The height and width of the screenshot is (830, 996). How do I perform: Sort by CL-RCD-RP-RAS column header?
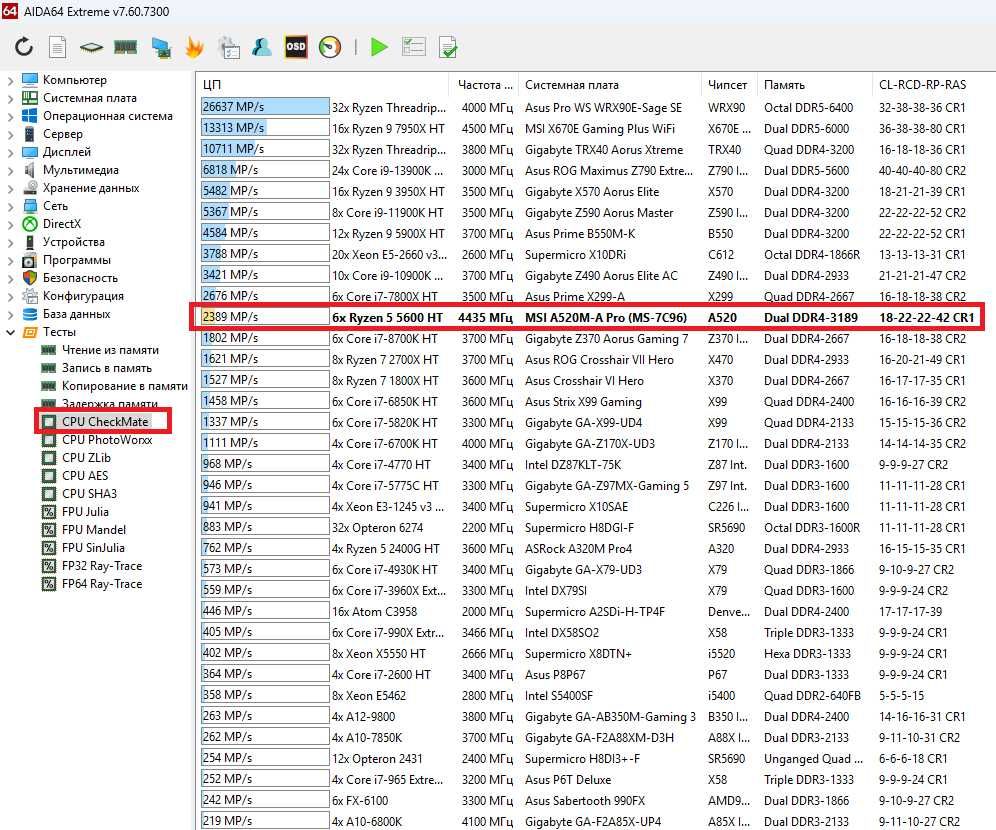click(922, 84)
